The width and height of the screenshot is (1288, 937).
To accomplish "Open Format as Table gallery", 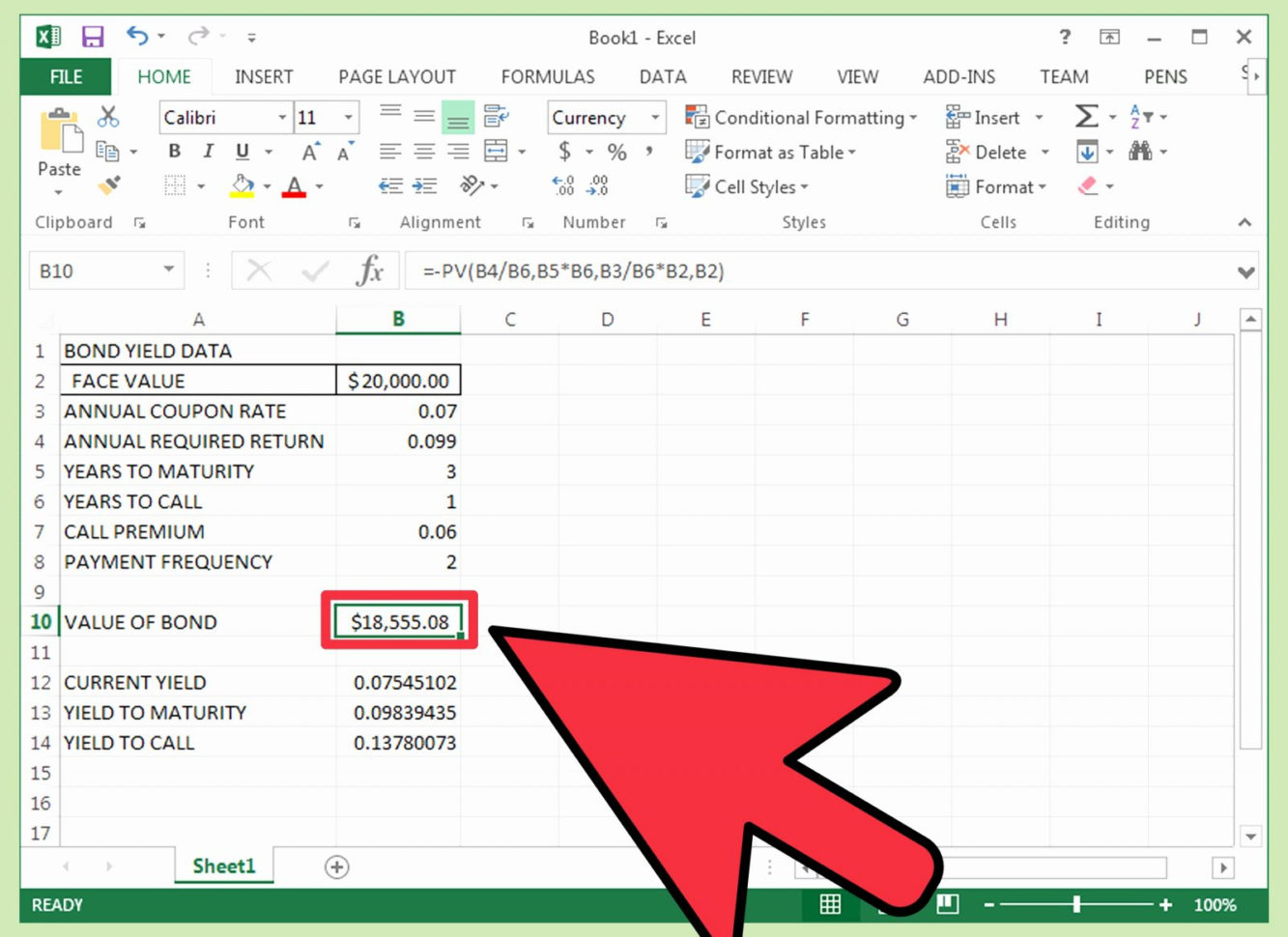I will (x=771, y=152).
